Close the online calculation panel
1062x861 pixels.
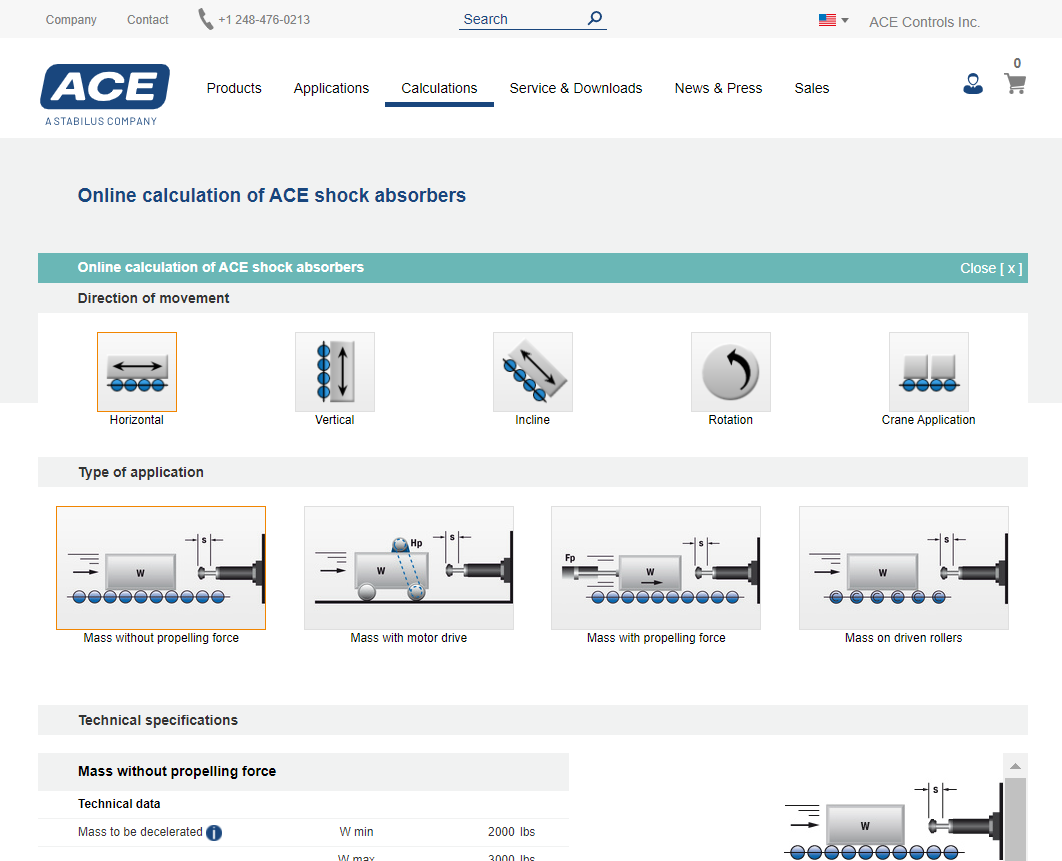pyautogui.click(x=991, y=268)
